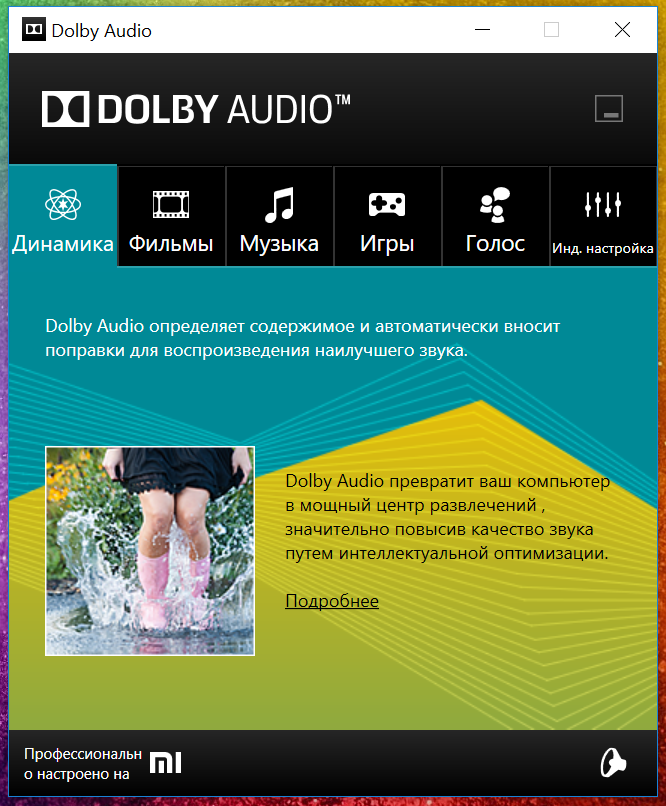Switch to the Фильмы tab label
The height and width of the screenshot is (806, 666).
pos(171,244)
